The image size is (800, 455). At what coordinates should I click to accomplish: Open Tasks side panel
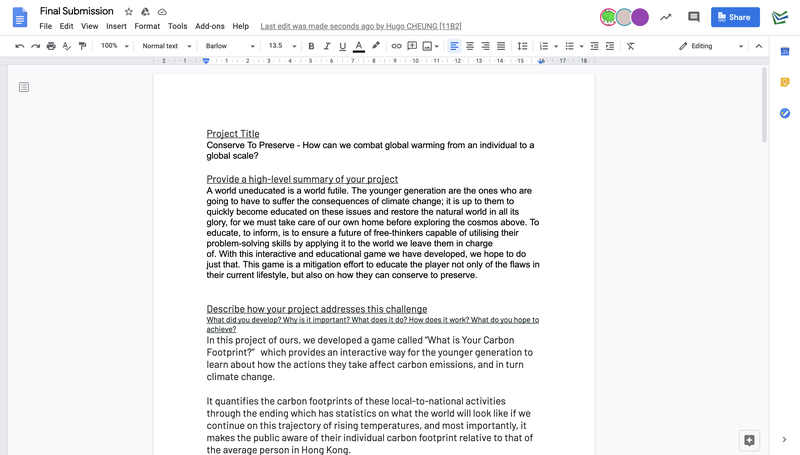785,113
